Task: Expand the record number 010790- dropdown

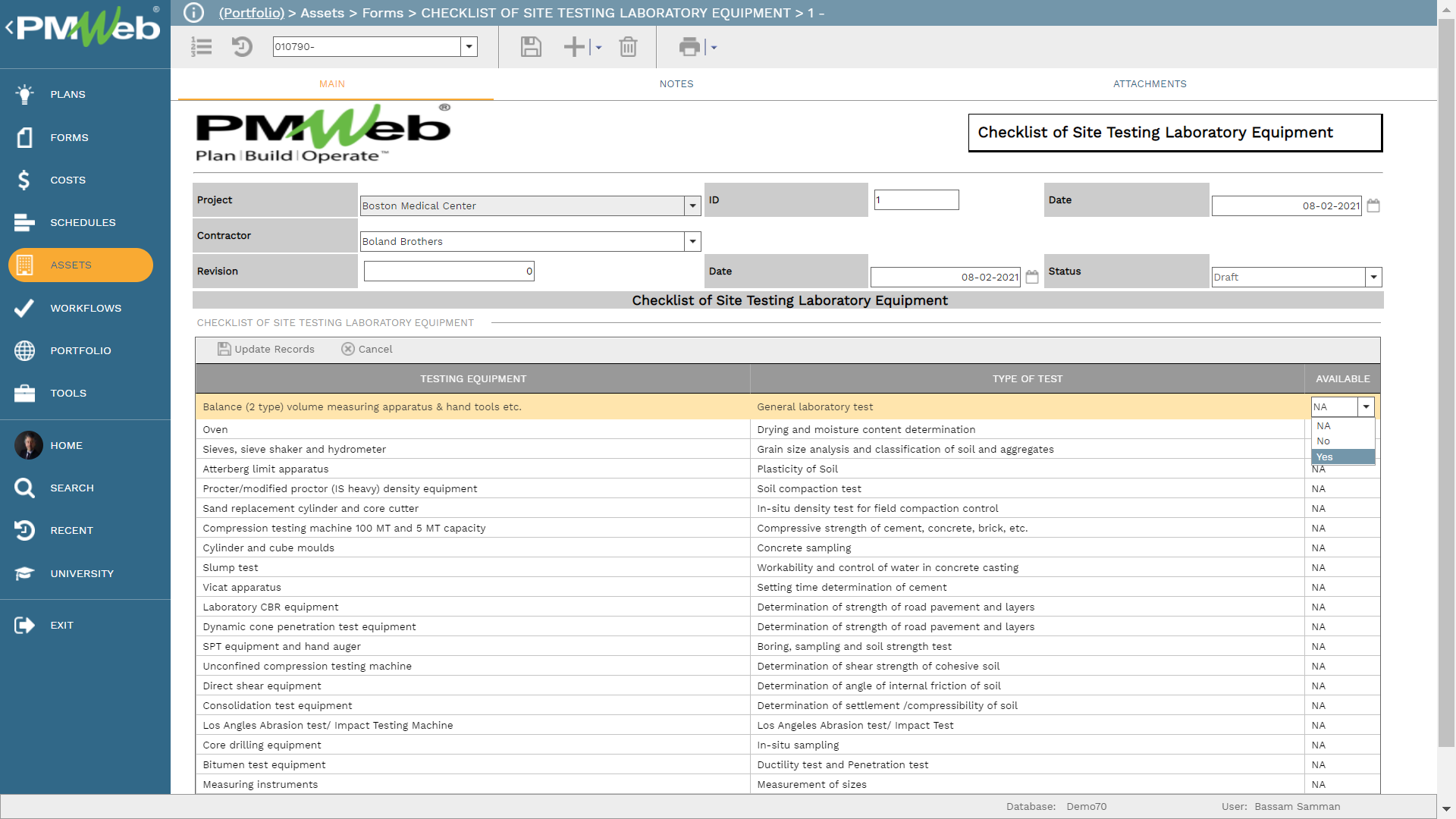Action: [469, 47]
